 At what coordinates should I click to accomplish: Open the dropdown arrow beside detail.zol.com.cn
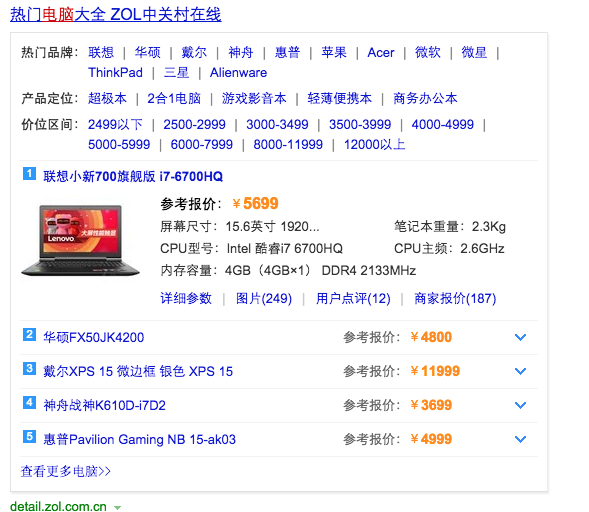point(117,508)
